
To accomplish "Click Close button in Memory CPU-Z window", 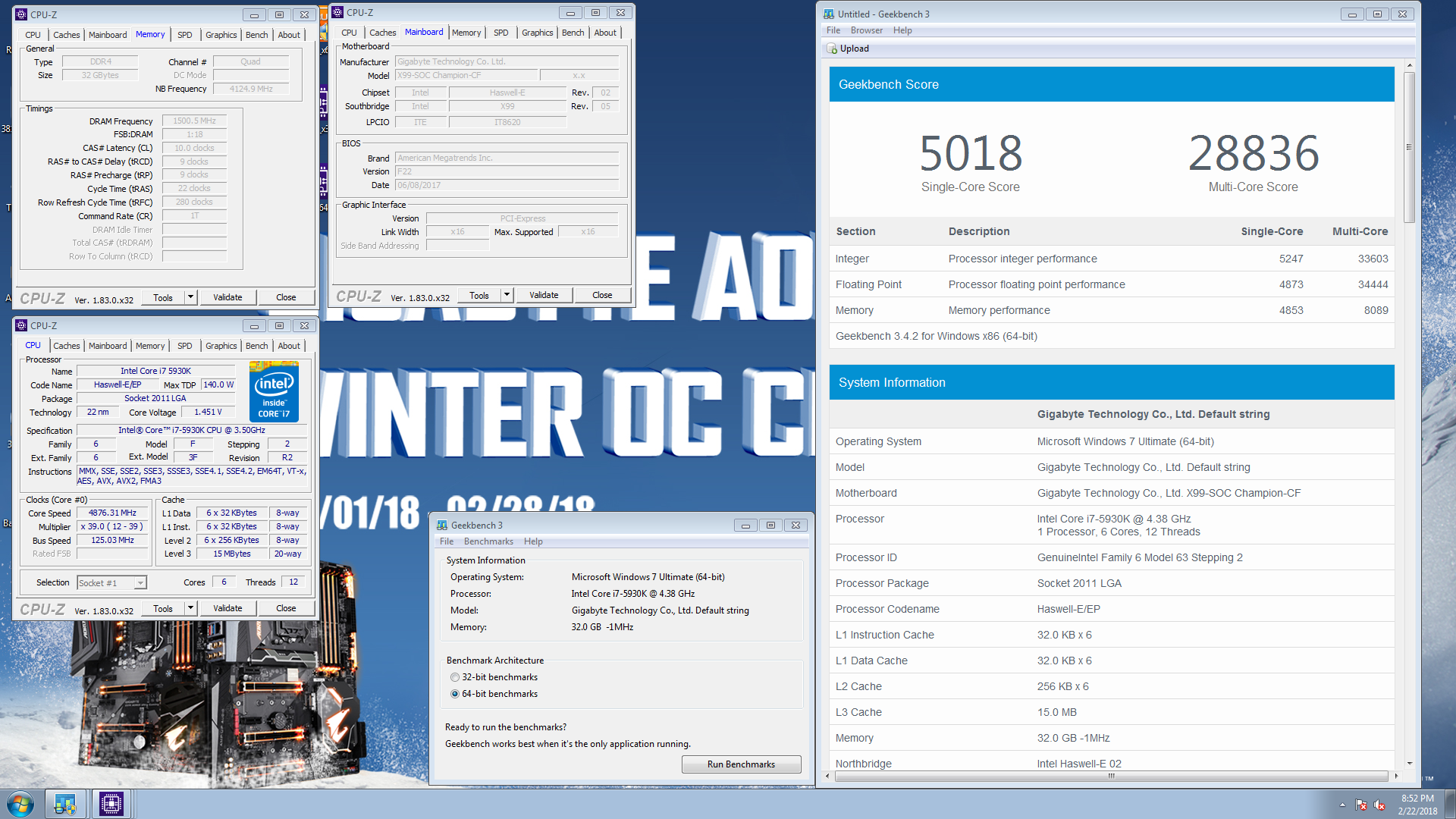I will pyautogui.click(x=286, y=297).
